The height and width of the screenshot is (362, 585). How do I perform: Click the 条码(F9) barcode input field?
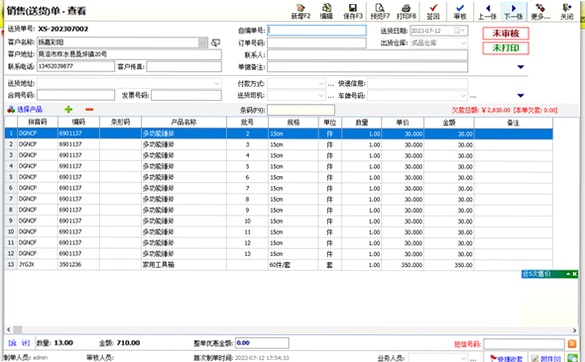pyautogui.click(x=301, y=110)
